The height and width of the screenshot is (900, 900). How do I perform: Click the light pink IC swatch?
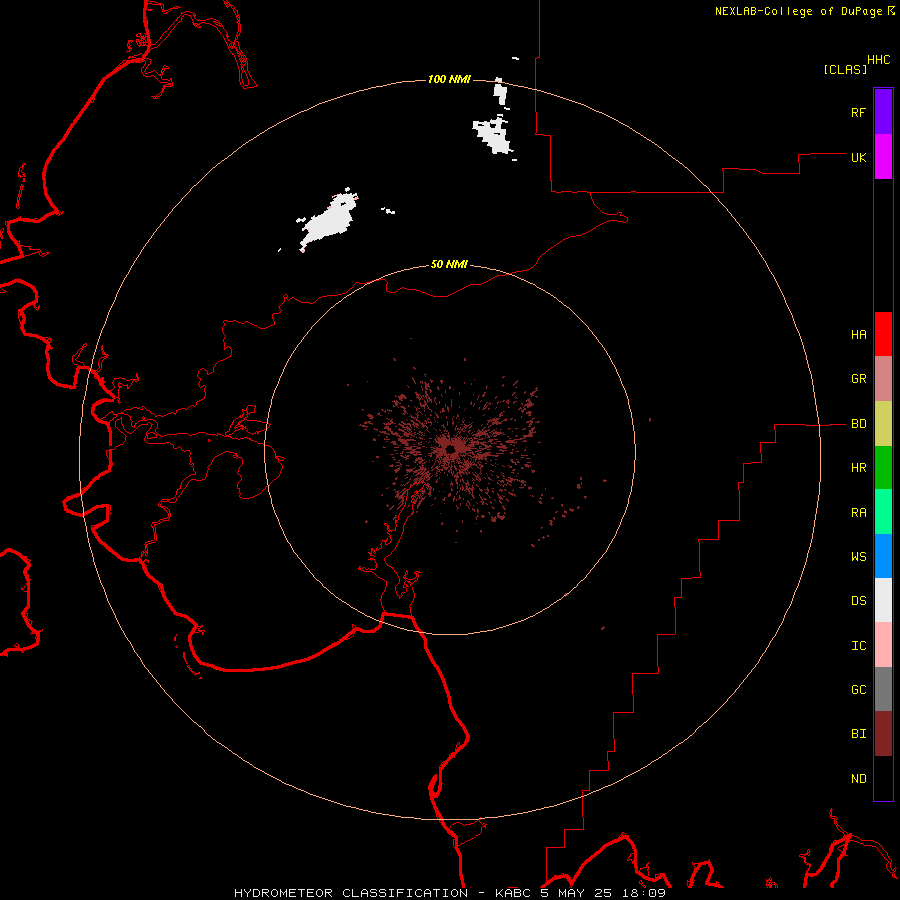click(x=883, y=645)
